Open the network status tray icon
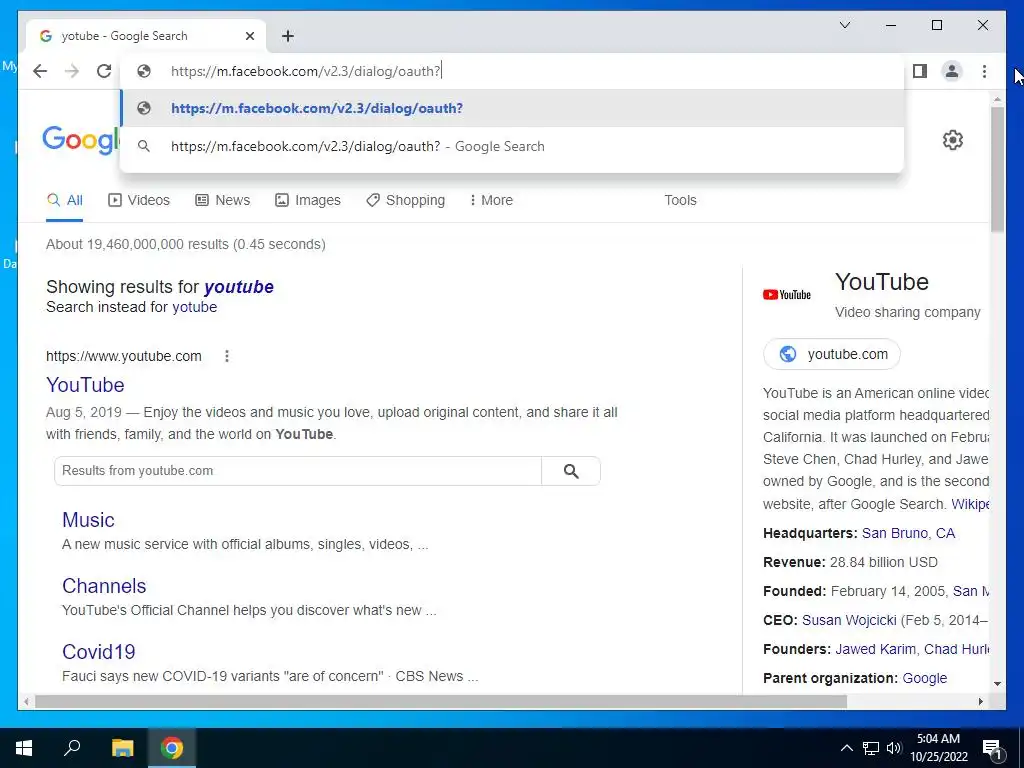This screenshot has height=768, width=1024. tap(871, 748)
